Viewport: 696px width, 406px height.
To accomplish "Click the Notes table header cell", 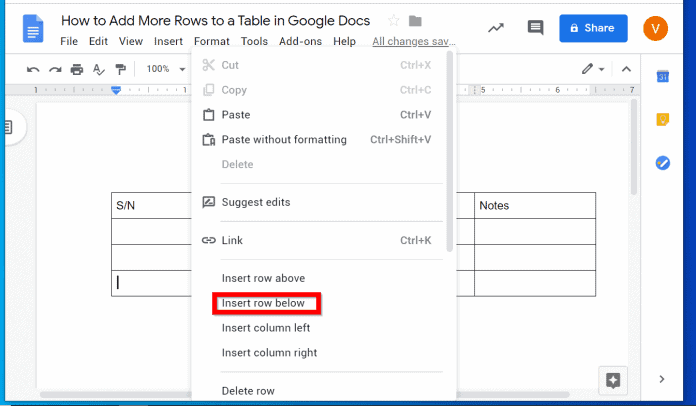I will click(x=534, y=206).
